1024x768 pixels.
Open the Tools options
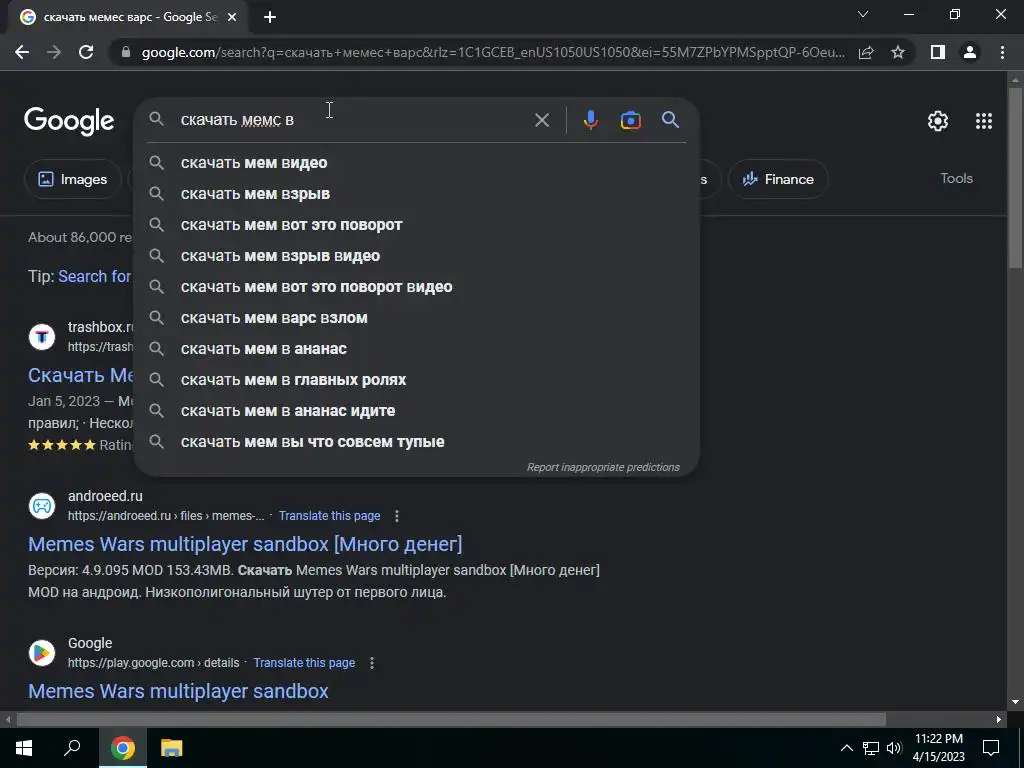956,178
